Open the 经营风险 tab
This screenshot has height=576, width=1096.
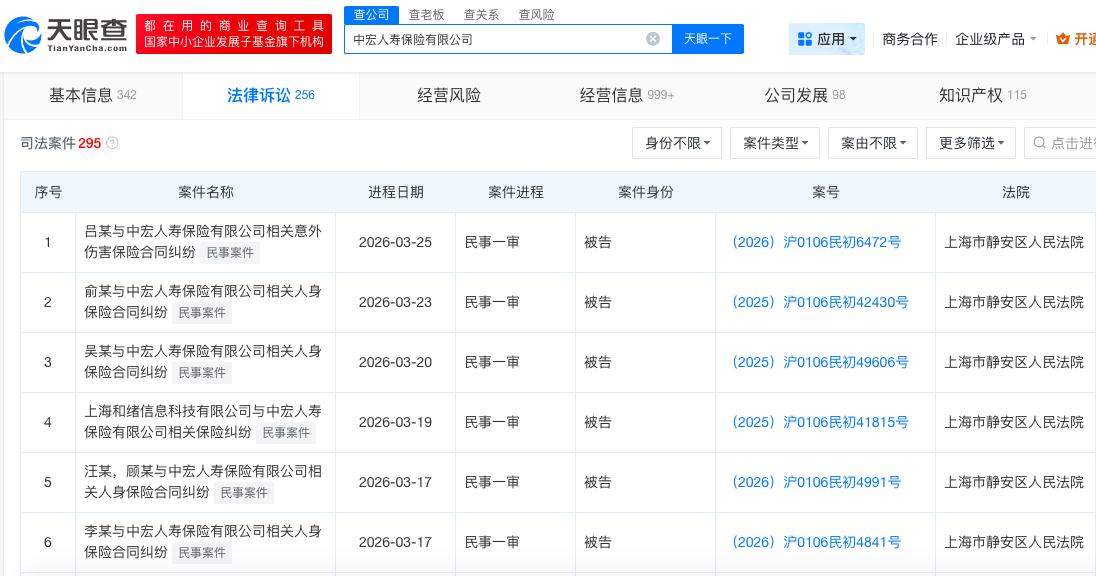click(449, 95)
